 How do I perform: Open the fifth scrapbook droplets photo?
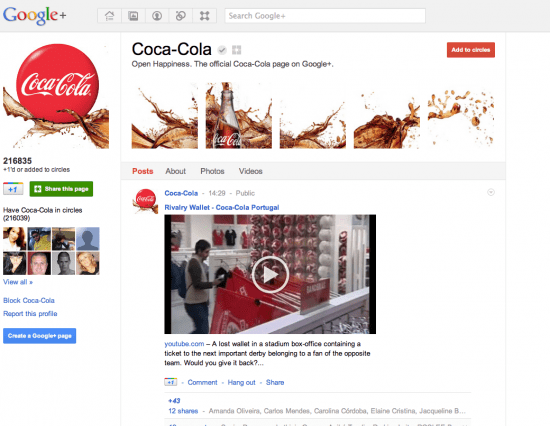click(x=461, y=115)
